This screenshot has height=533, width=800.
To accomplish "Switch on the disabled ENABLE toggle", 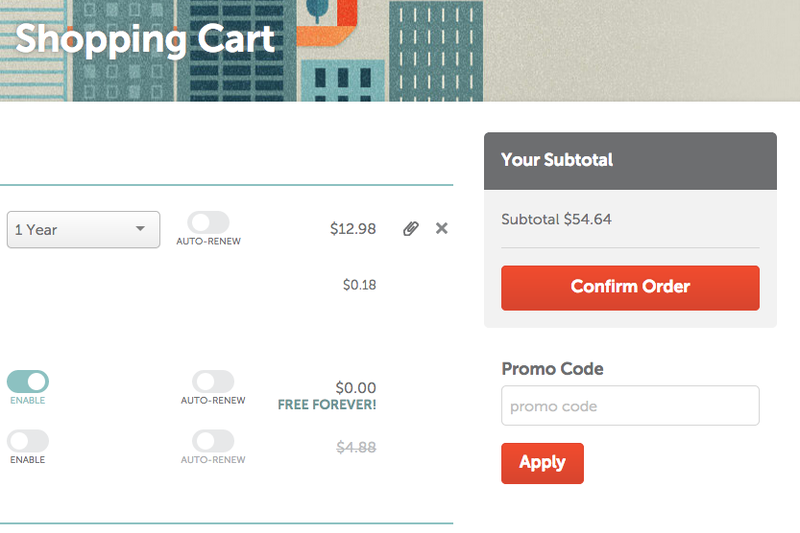I will tap(28, 440).
